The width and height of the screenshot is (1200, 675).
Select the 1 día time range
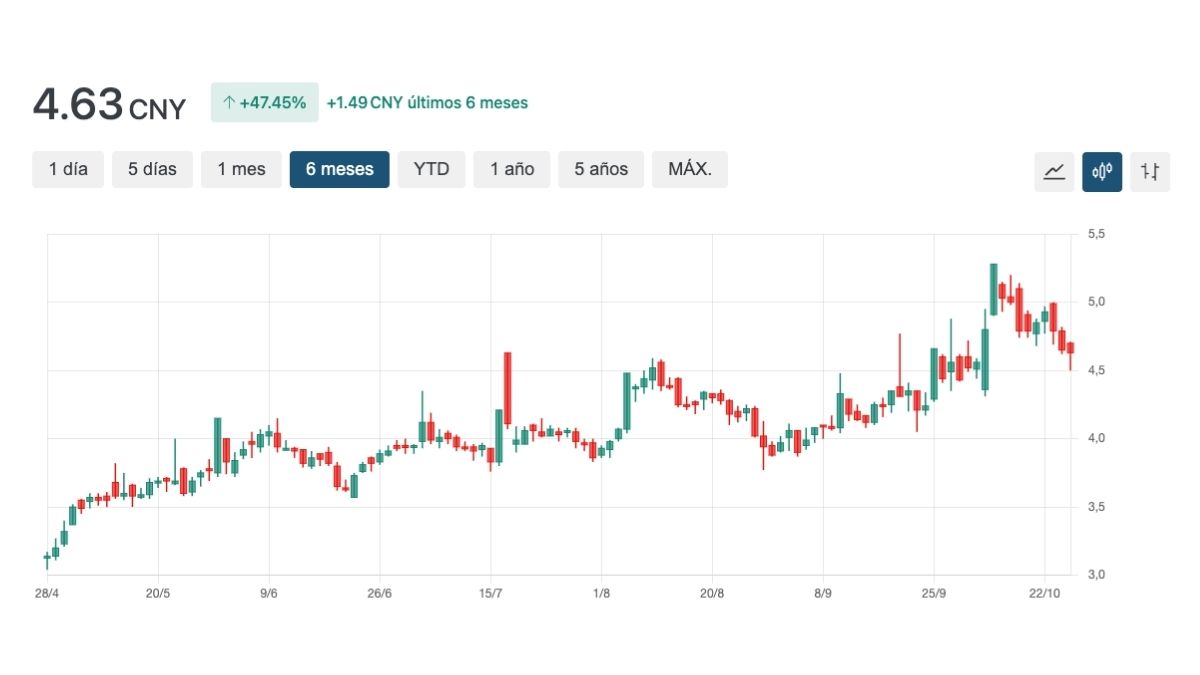tap(68, 169)
